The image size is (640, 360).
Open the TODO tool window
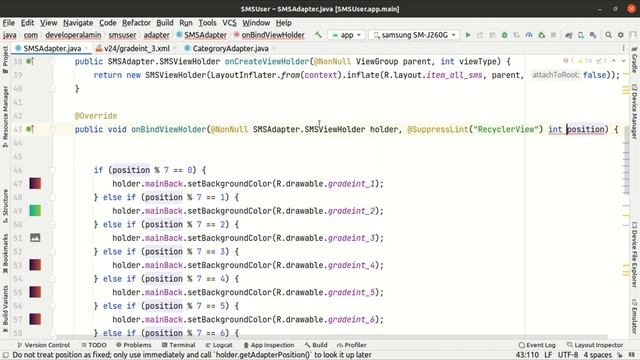[94, 345]
